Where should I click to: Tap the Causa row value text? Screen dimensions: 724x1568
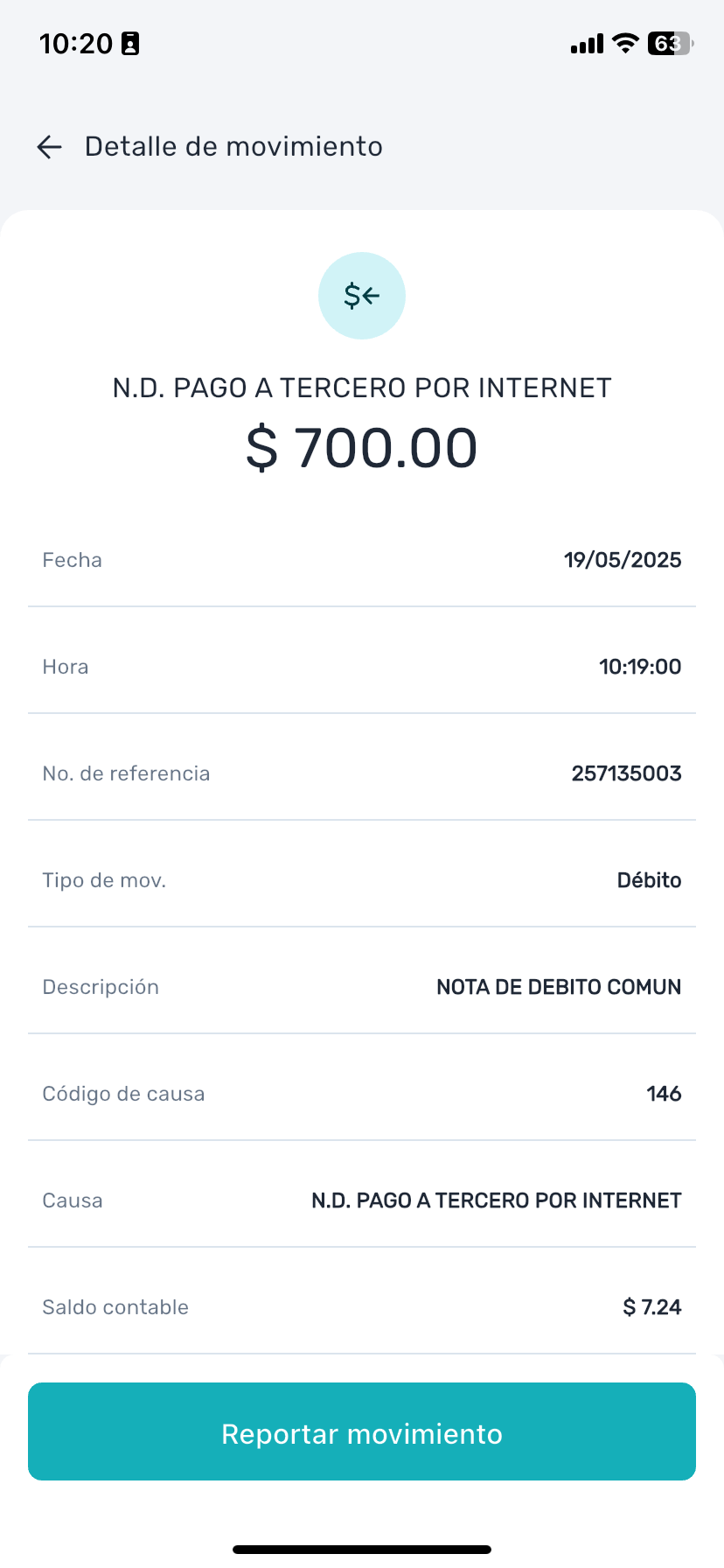[497, 1200]
